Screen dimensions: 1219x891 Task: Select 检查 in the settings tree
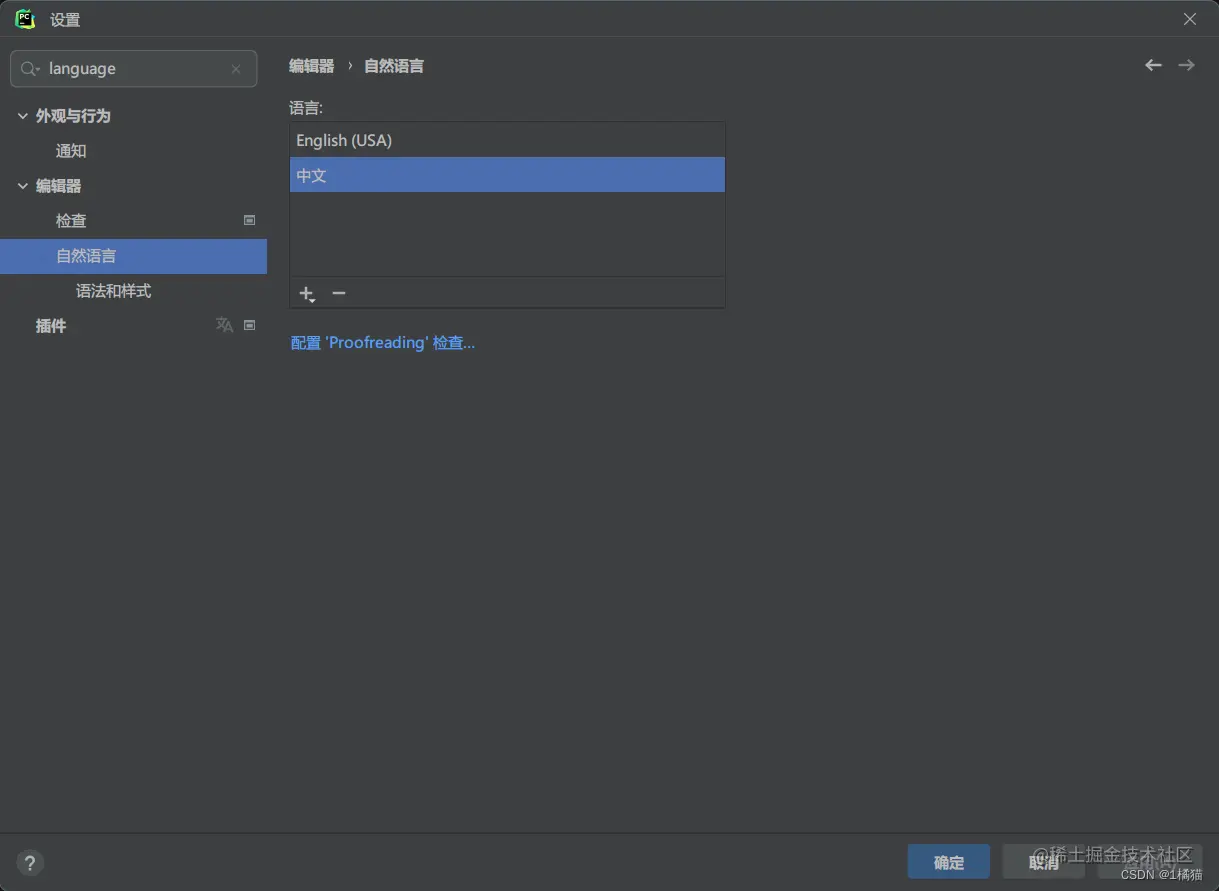click(134, 221)
